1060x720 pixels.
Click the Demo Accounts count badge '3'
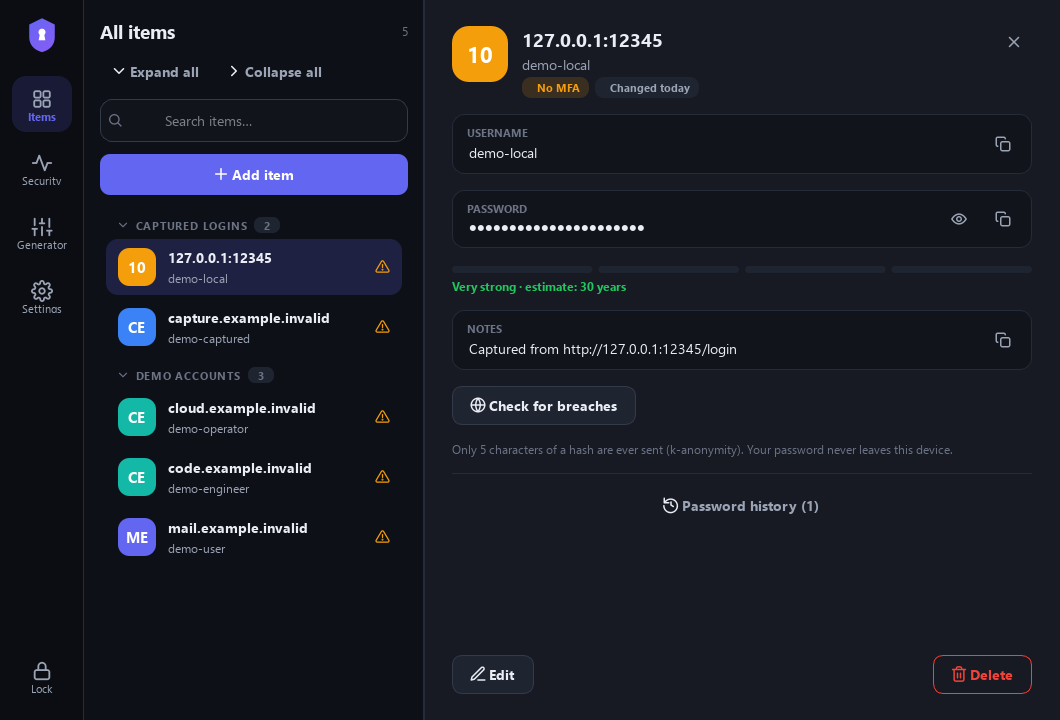pos(261,376)
